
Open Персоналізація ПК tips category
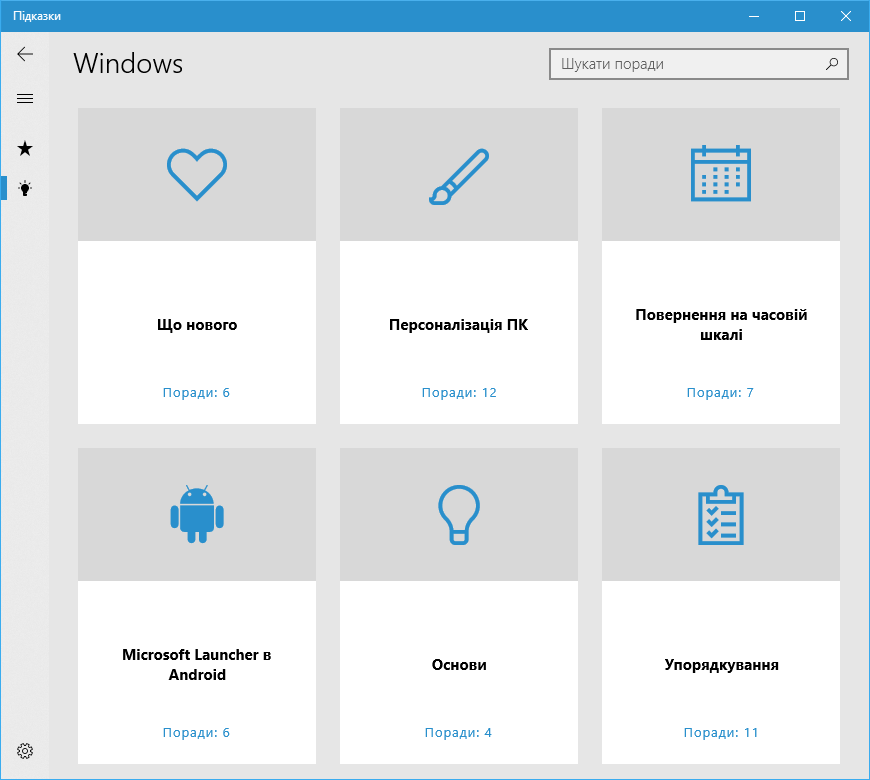point(459,325)
